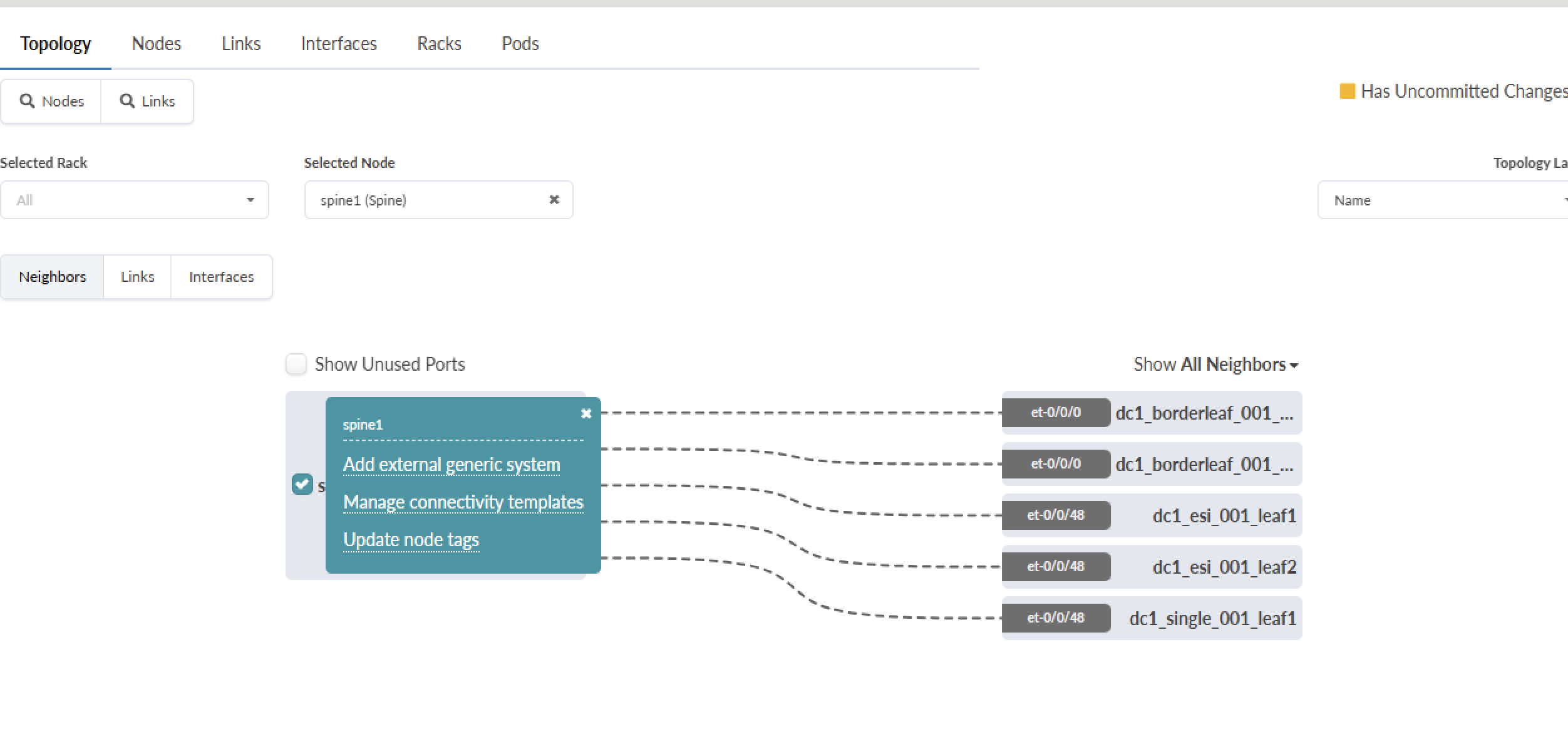This screenshot has width=1568, height=734.
Task: Select the dc1_single_001_leaf1 neighbor node
Action: pyautogui.click(x=1212, y=618)
